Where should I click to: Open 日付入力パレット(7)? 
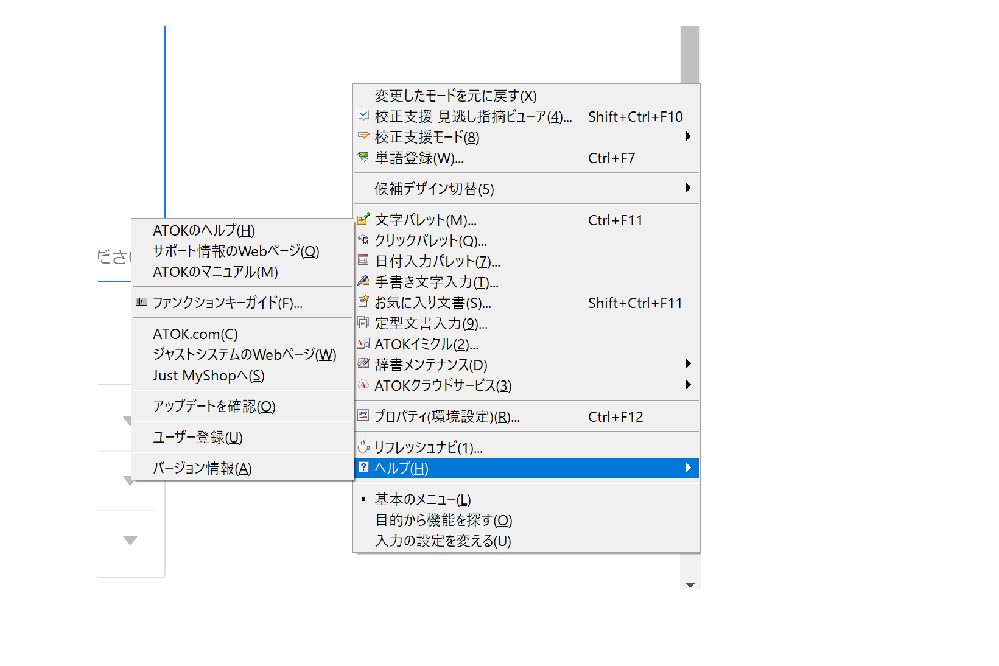438,261
